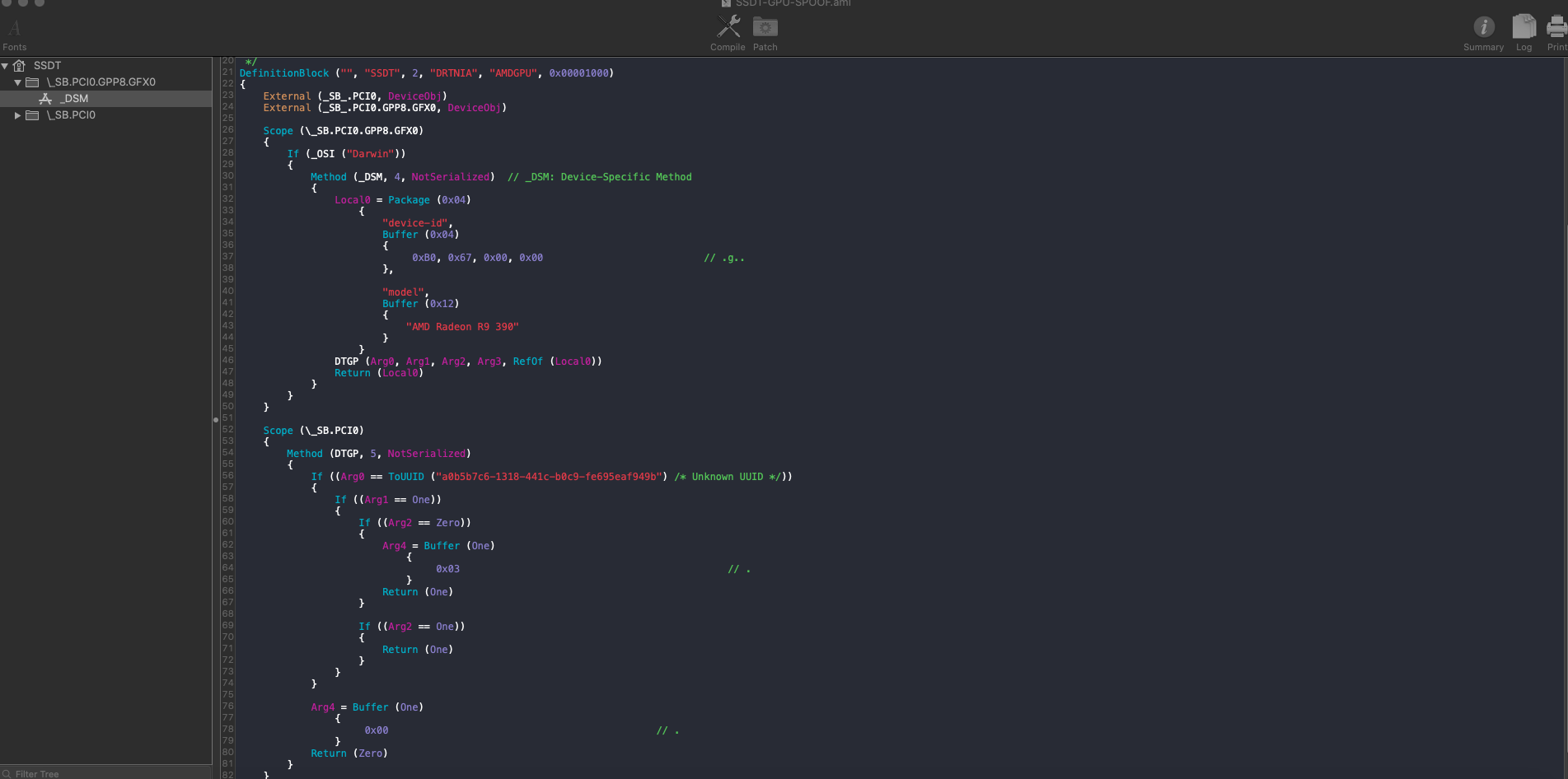Select the SSDT root tree item
1568x779 pixels.
pos(47,66)
